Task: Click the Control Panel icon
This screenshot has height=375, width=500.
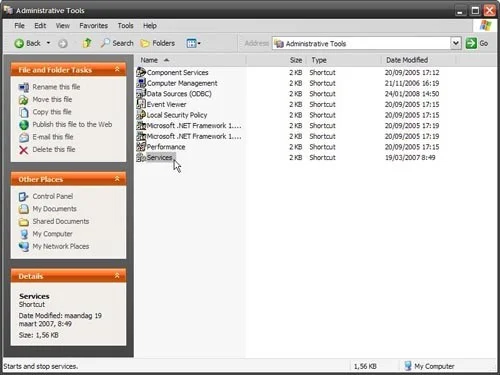Action: (x=23, y=197)
